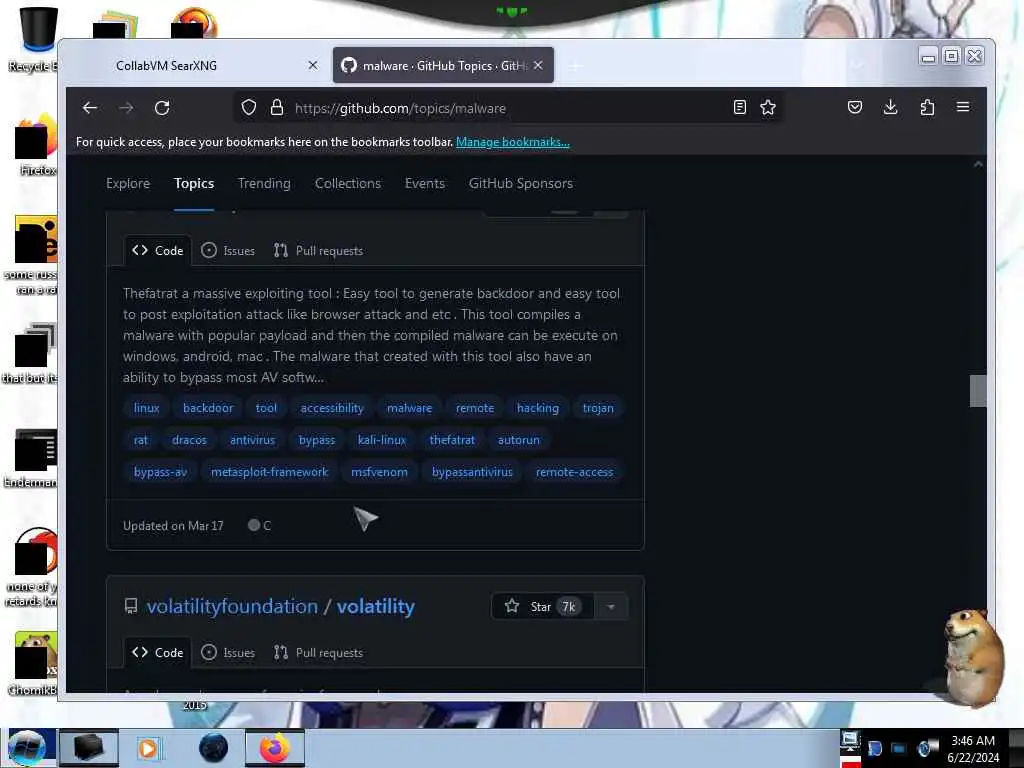Click the autorun topic tag
The height and width of the screenshot is (768, 1024).
click(519, 440)
